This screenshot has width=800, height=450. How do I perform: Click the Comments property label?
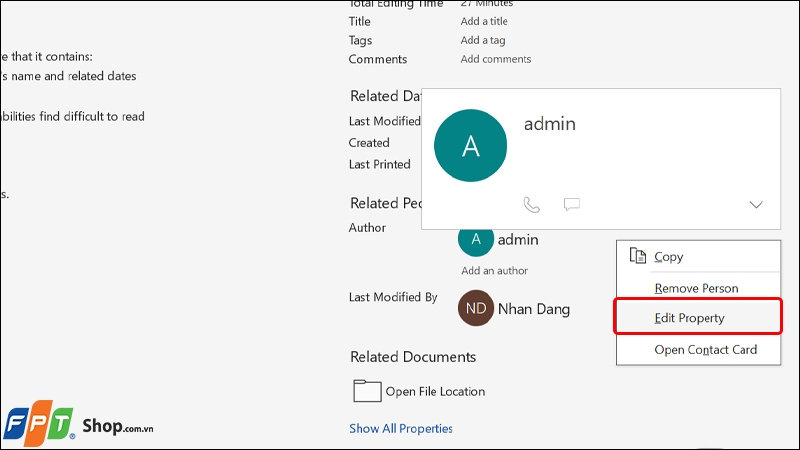click(x=378, y=59)
